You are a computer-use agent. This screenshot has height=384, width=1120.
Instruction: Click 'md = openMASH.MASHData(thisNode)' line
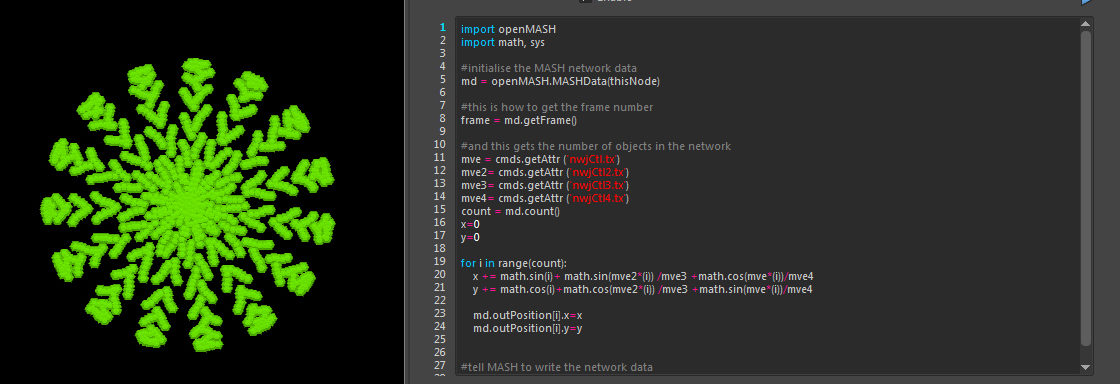(x=560, y=81)
